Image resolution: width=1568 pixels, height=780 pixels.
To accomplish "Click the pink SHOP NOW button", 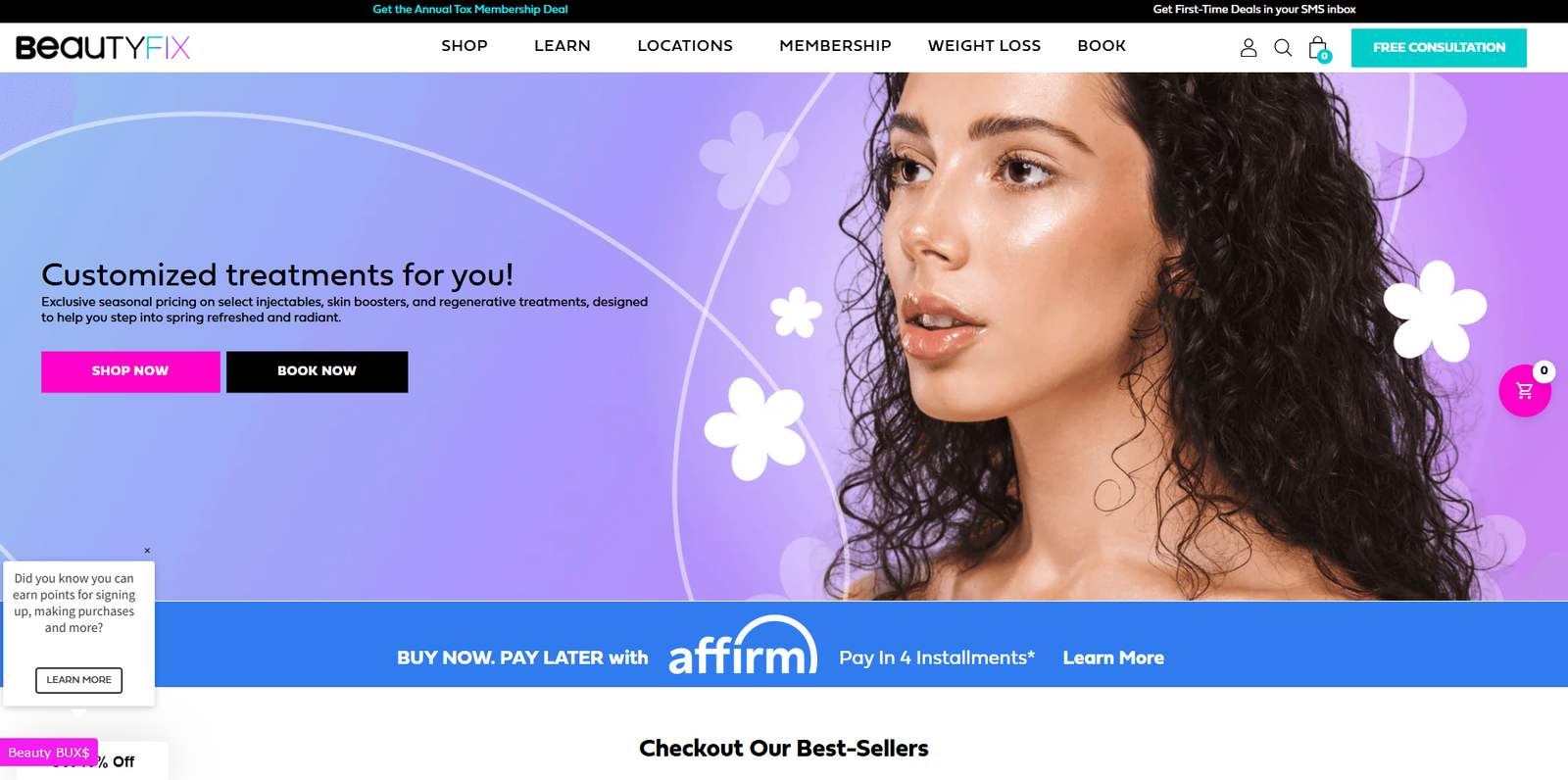I will pos(130,371).
